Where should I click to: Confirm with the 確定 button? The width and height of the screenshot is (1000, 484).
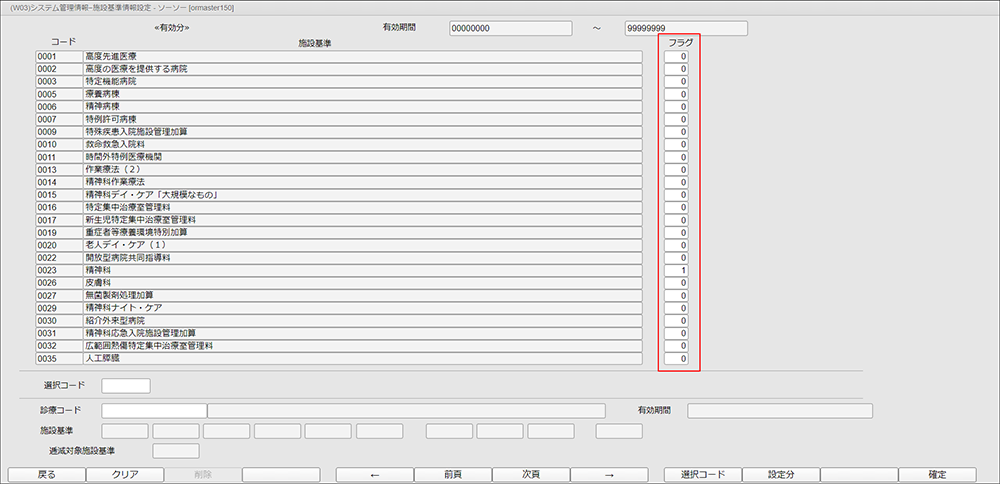937,475
